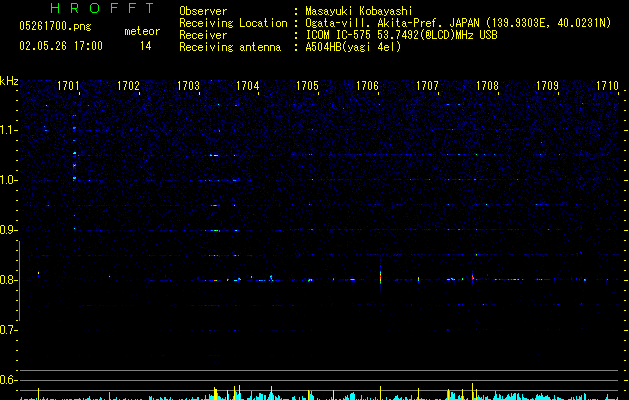
Task: Click the 0.9 kHz frequency label
Action: pyautogui.click(x=8, y=230)
